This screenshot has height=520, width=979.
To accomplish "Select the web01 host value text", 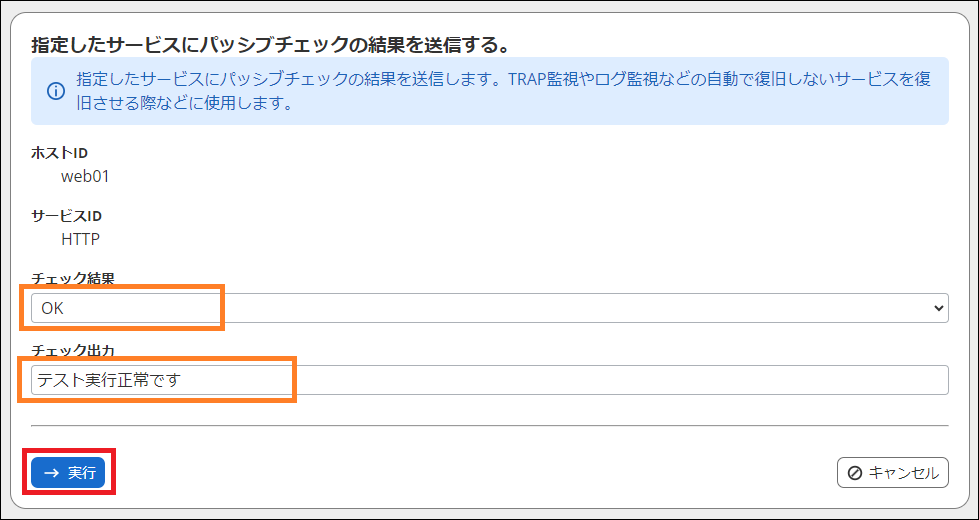I will (x=85, y=177).
